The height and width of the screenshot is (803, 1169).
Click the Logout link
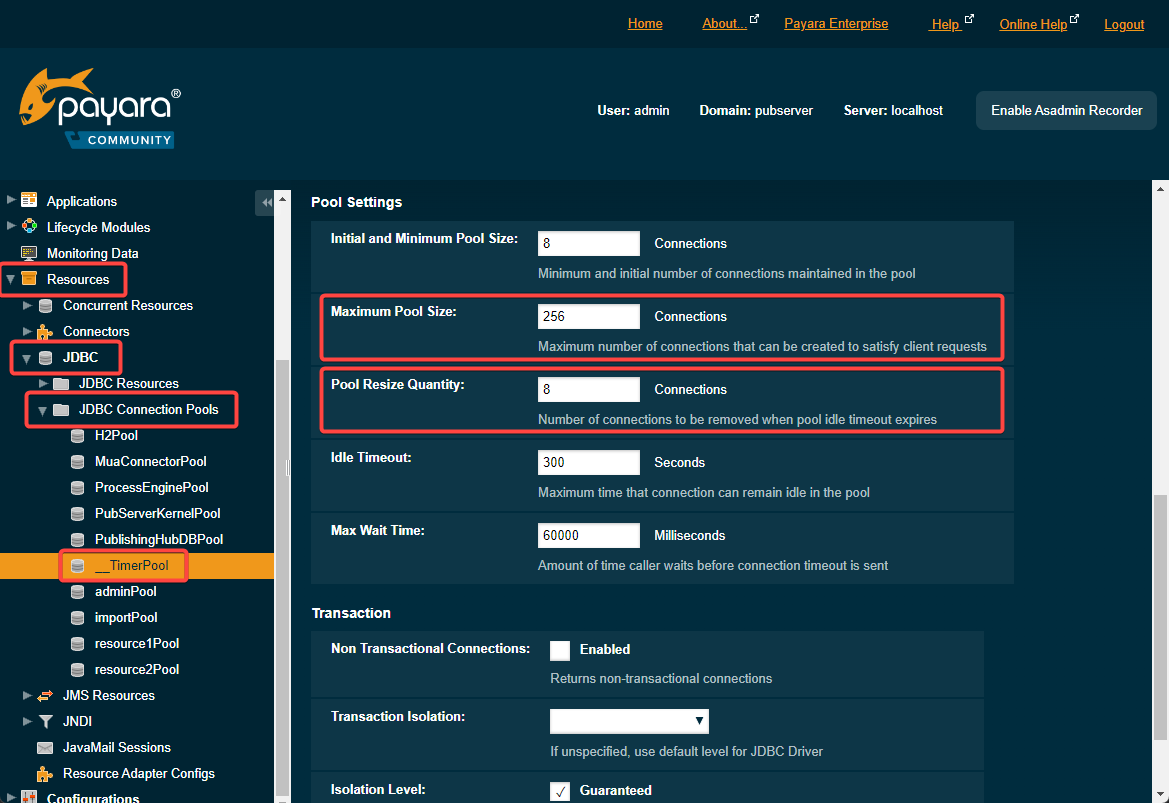pos(1124,24)
